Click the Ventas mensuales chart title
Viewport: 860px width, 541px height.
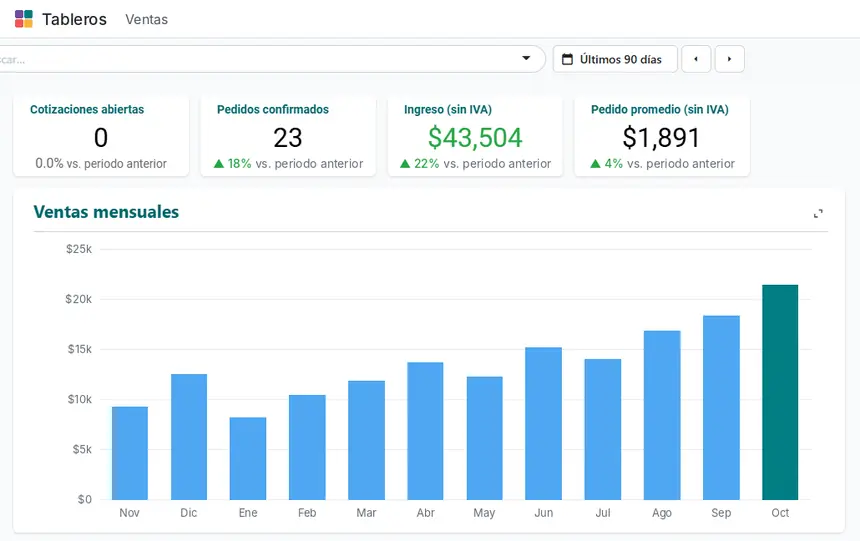coord(106,212)
